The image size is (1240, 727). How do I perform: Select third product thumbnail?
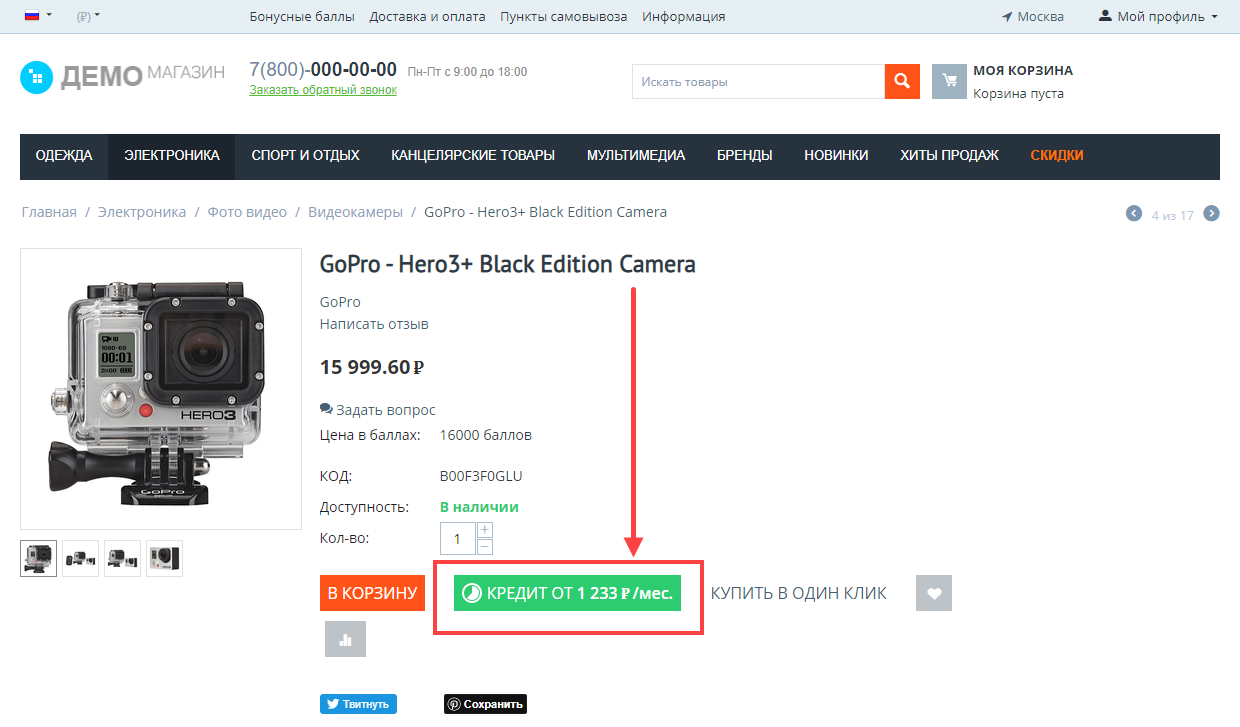coord(123,558)
